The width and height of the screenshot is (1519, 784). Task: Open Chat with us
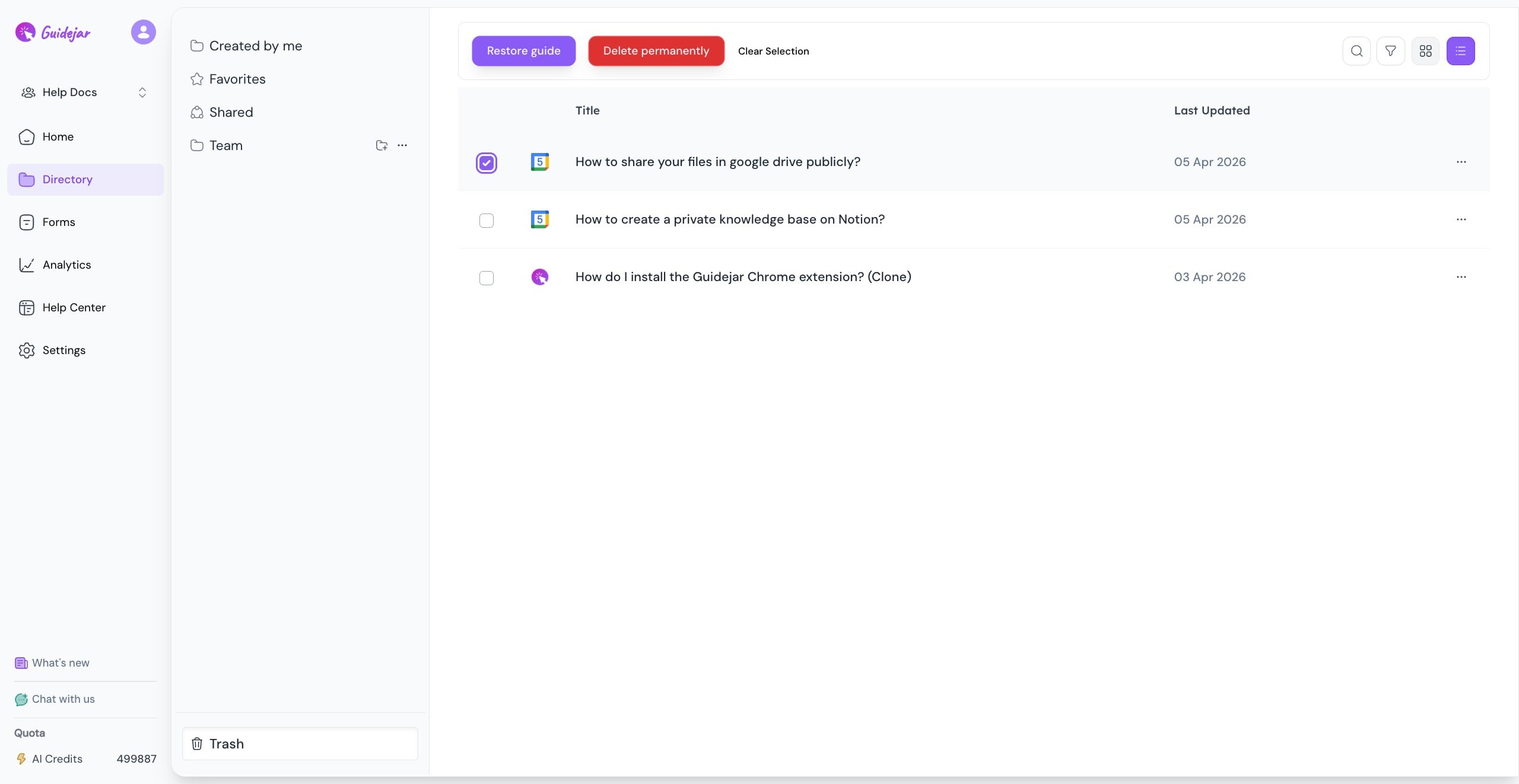pyautogui.click(x=63, y=699)
